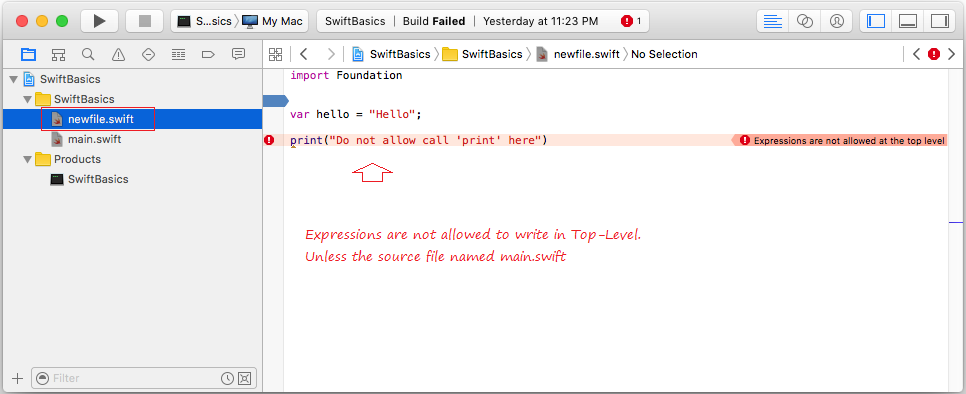Show the Symbol navigator
The width and height of the screenshot is (966, 394).
tap(59, 54)
